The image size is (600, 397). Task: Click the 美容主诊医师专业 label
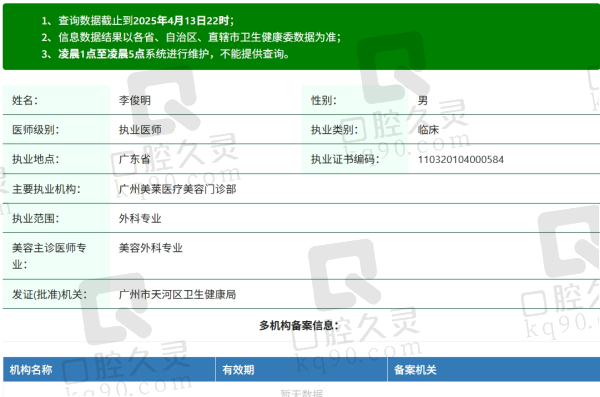(49, 256)
